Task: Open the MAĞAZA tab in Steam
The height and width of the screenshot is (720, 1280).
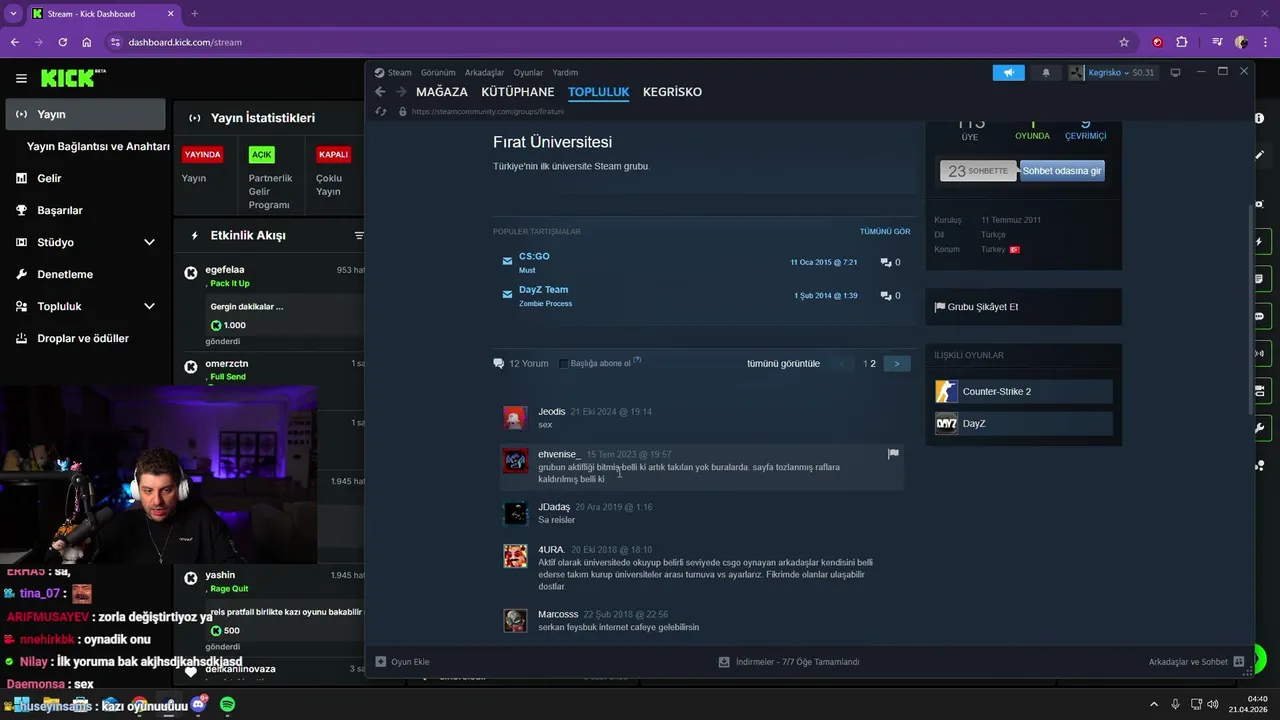Action: coord(442,92)
